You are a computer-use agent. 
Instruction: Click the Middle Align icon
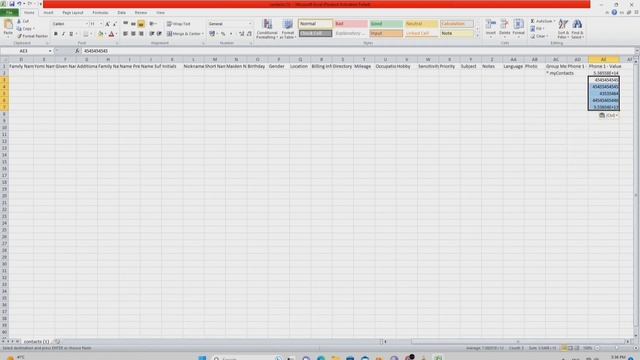tap(133, 24)
